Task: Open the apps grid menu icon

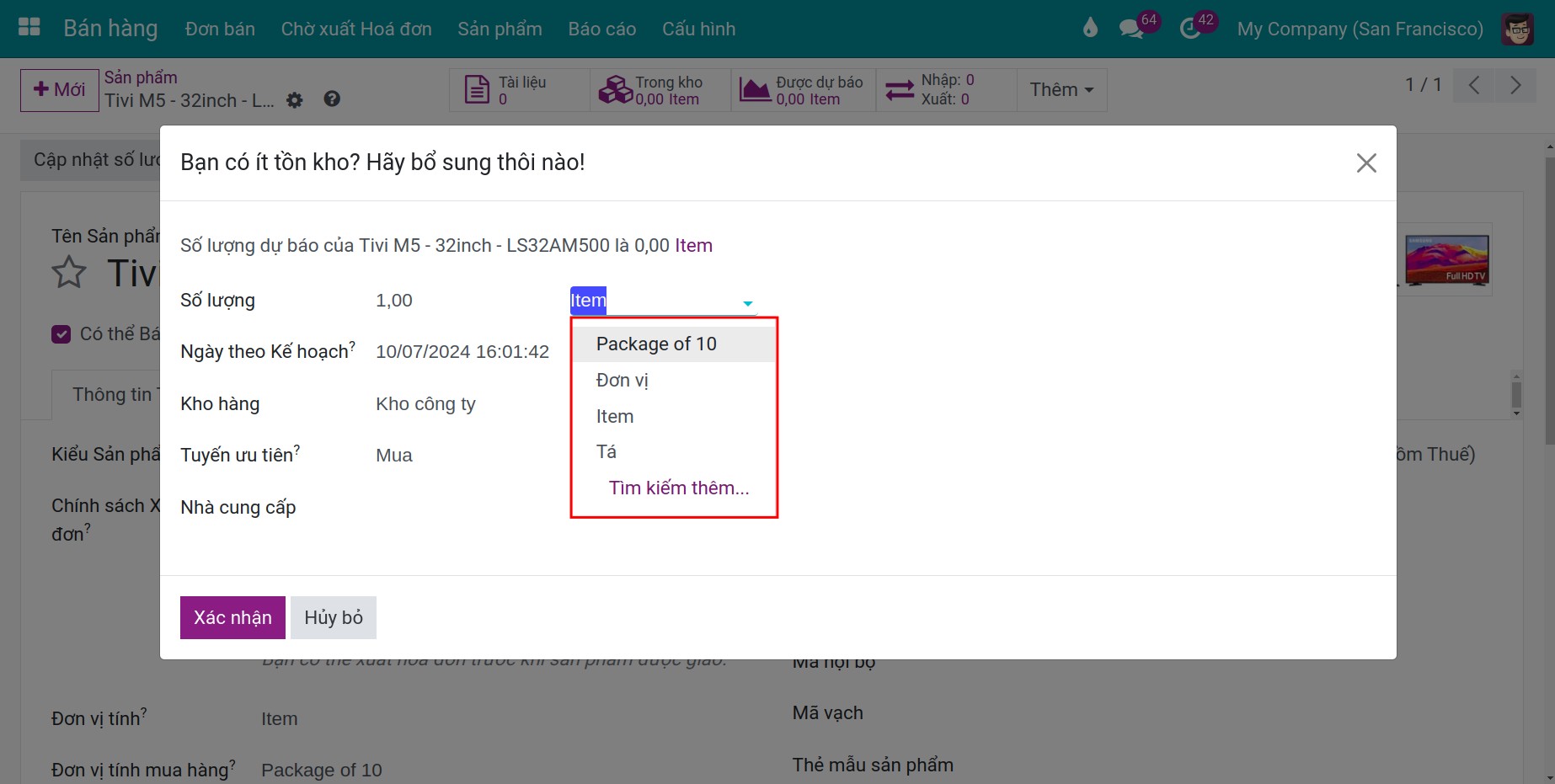Action: click(29, 28)
